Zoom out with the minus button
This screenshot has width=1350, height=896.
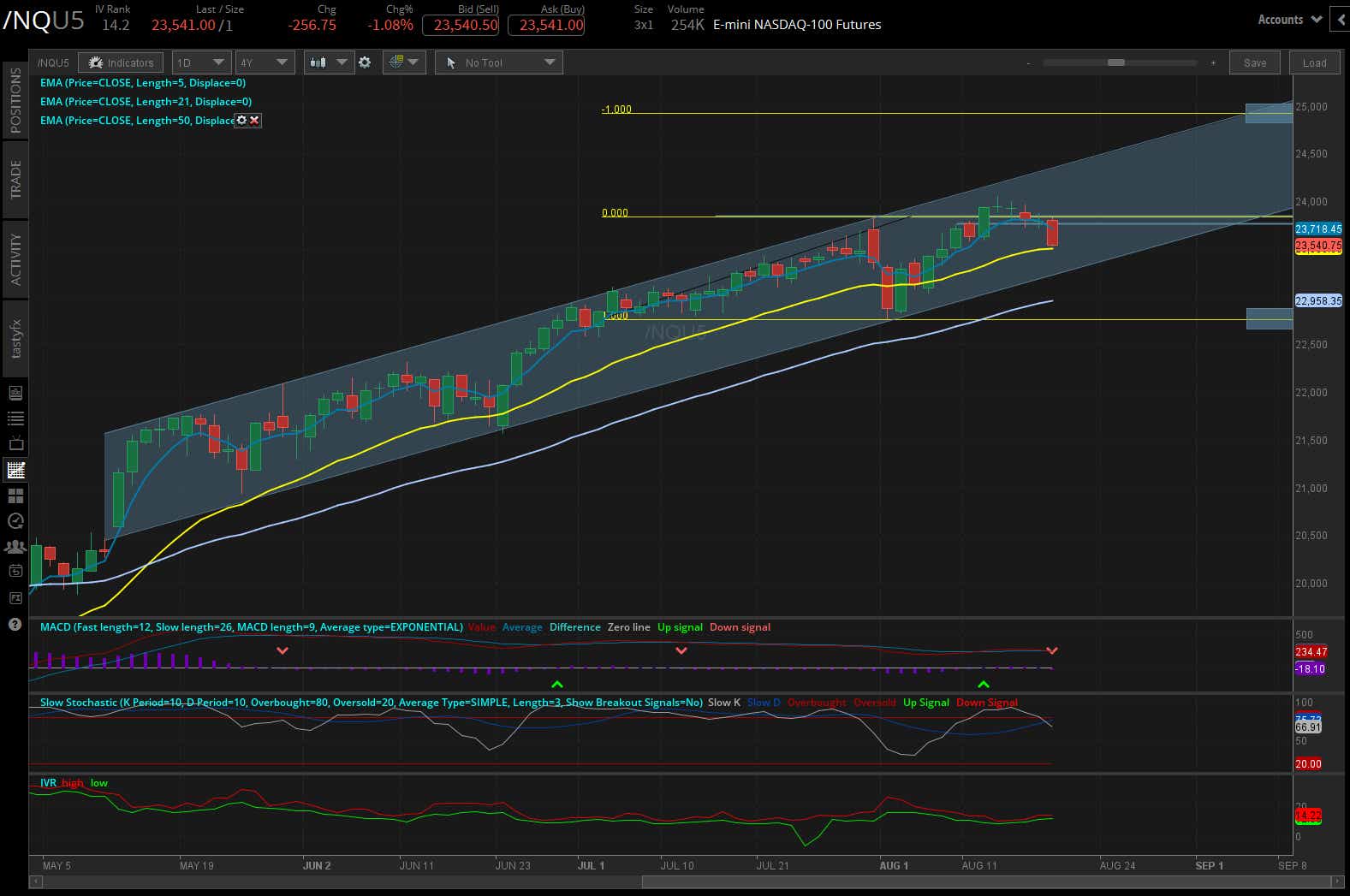(1028, 63)
